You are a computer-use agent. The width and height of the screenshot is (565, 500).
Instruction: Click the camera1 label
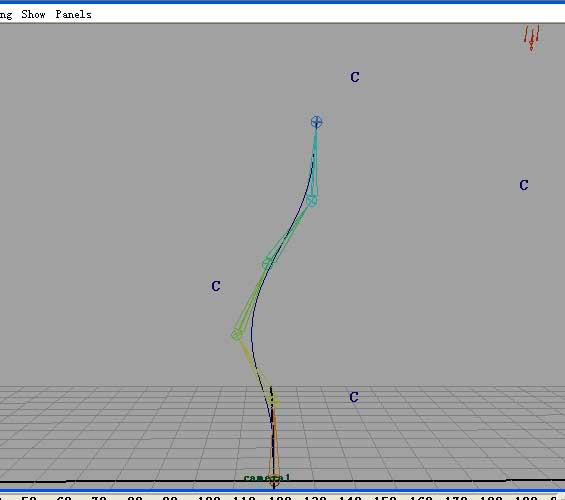267,478
